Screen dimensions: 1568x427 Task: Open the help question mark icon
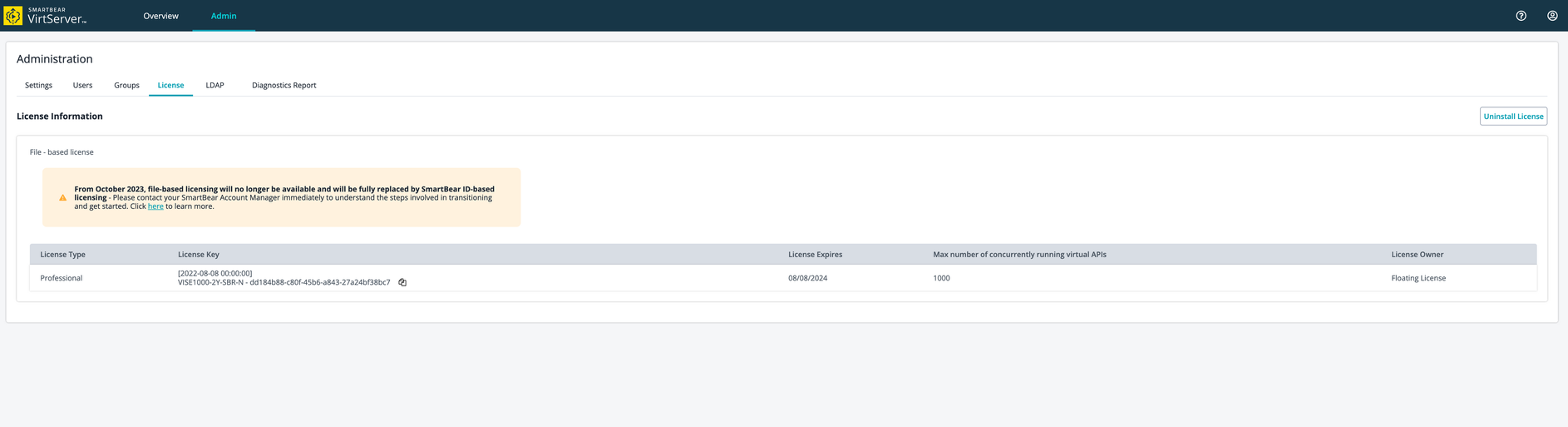tap(1521, 16)
